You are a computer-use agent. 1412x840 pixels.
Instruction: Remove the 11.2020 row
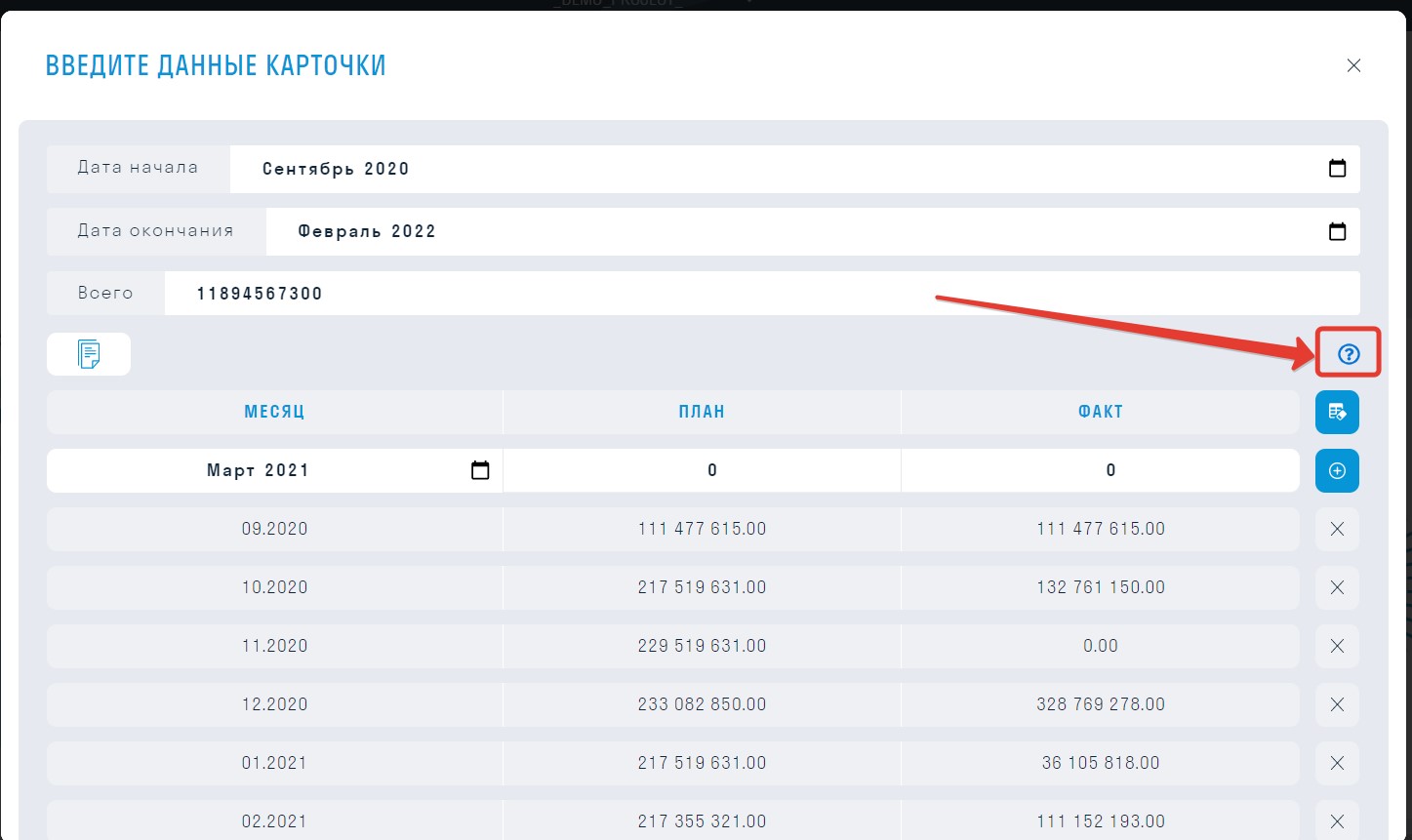pyautogui.click(x=1337, y=646)
